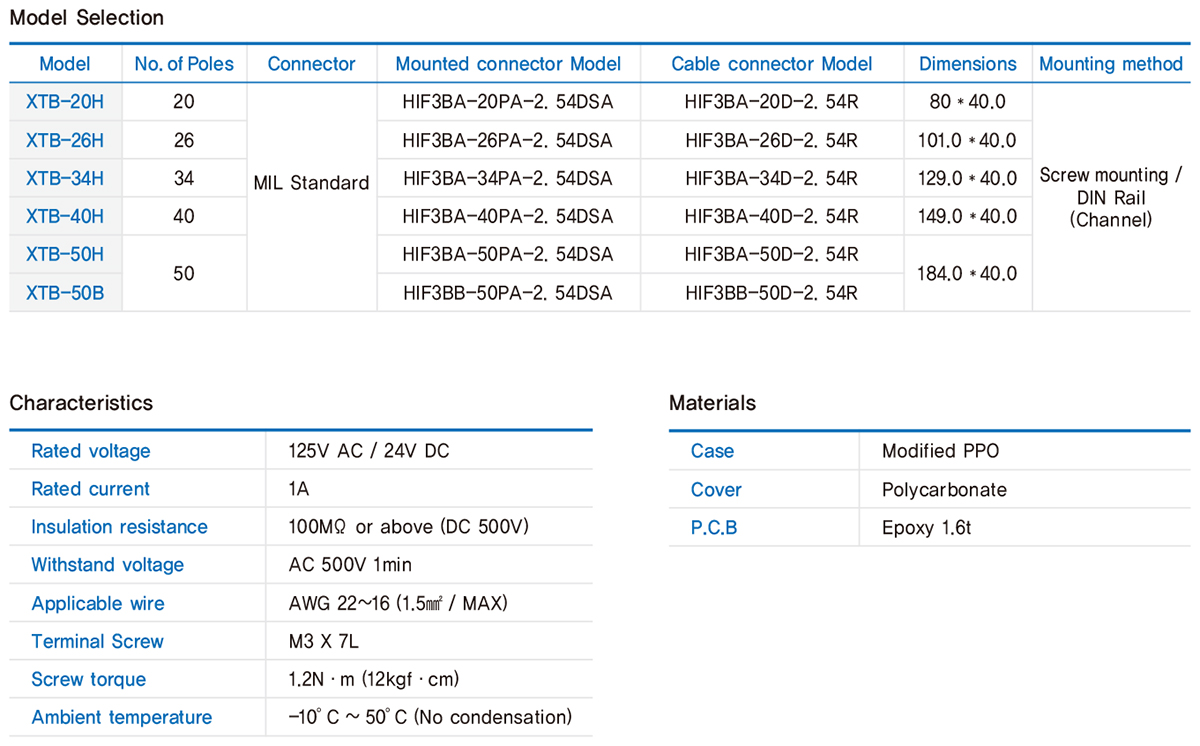The image size is (1200, 746).
Task: Click the Ambient temperature label
Action: [120, 717]
